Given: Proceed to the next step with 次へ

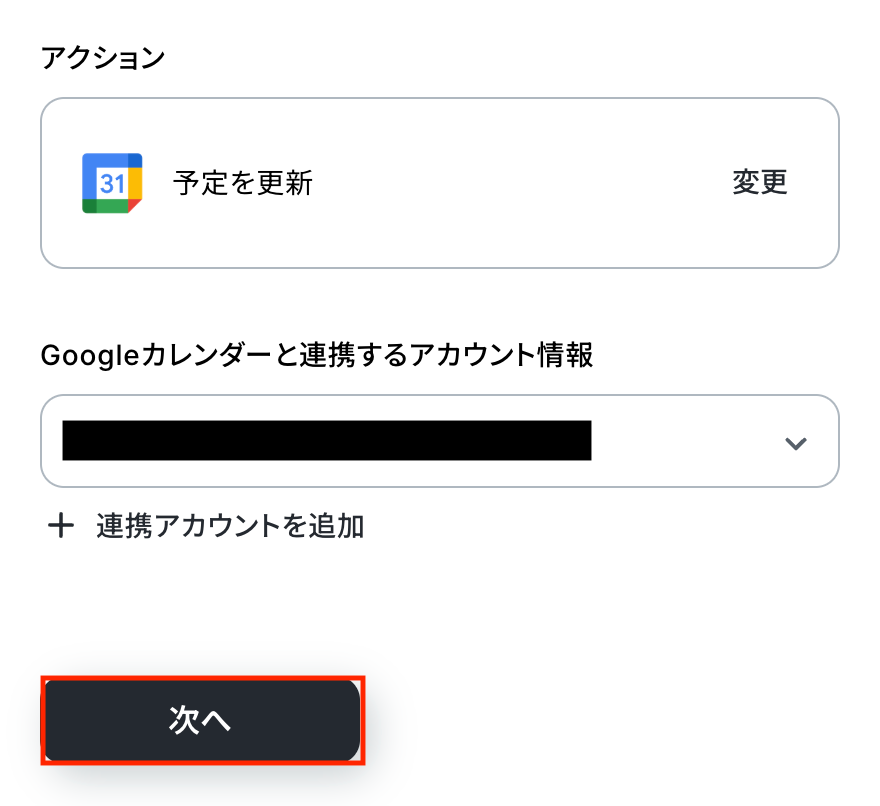Looking at the screenshot, I should pyautogui.click(x=201, y=721).
